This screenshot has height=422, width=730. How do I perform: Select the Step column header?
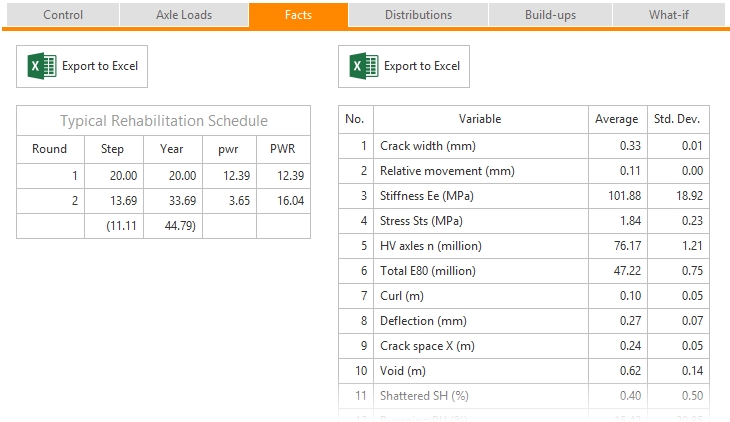click(112, 149)
